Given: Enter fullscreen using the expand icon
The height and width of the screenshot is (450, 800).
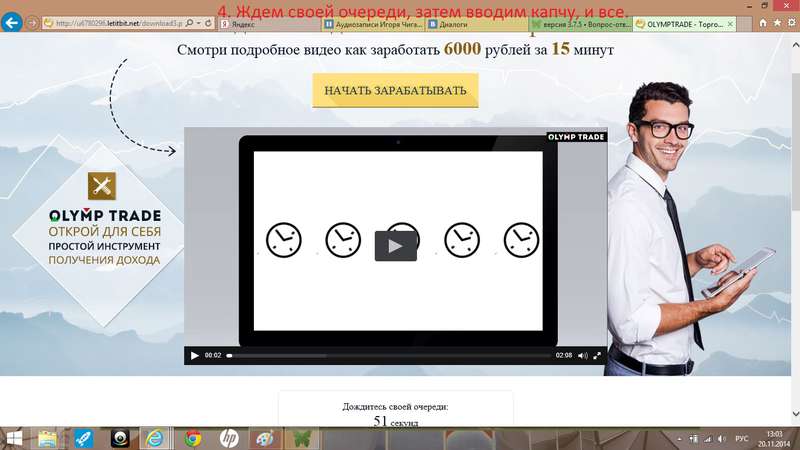Looking at the screenshot, I should [597, 356].
